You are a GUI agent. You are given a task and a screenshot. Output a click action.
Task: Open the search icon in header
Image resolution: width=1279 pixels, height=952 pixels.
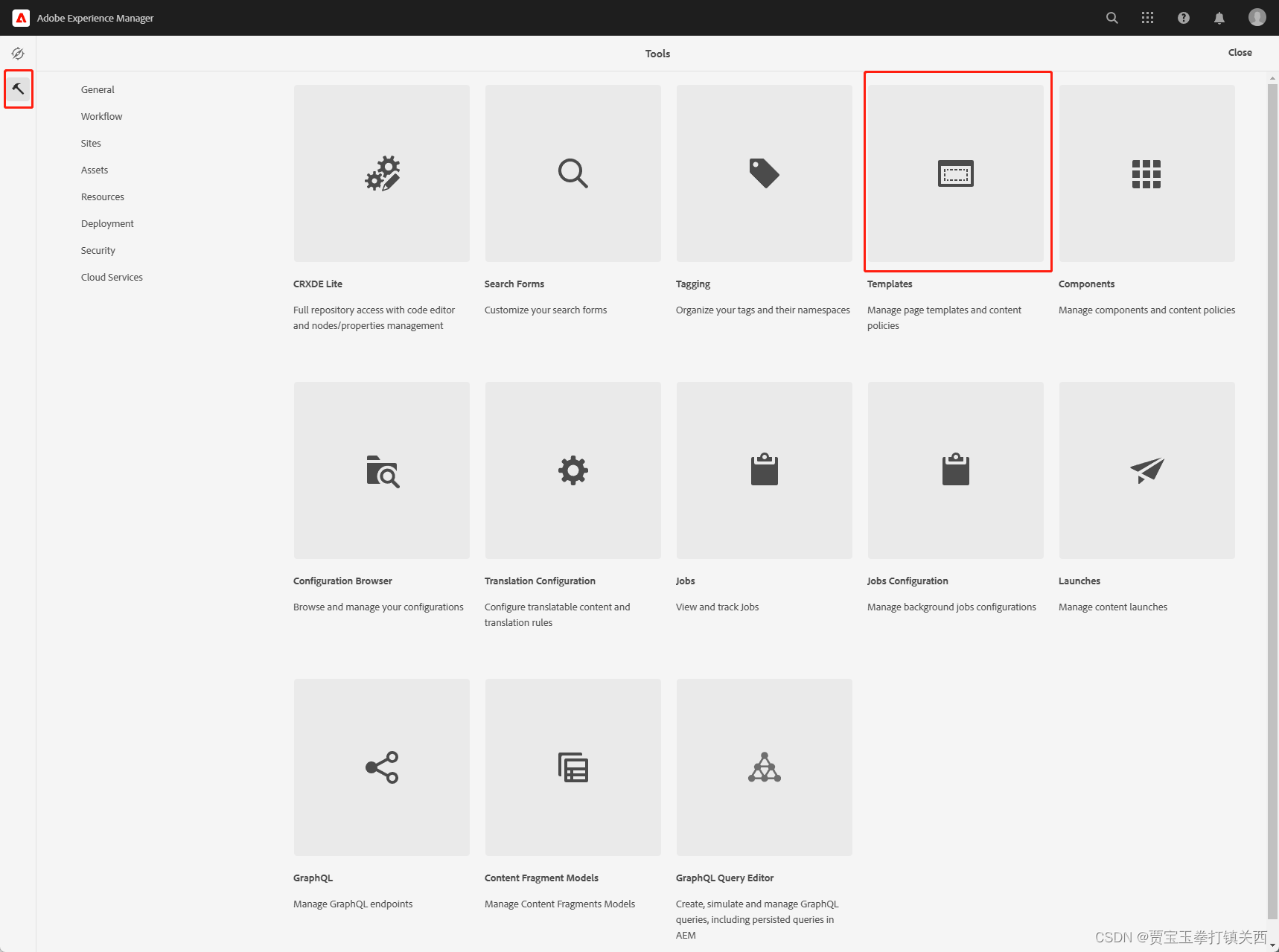point(1111,18)
